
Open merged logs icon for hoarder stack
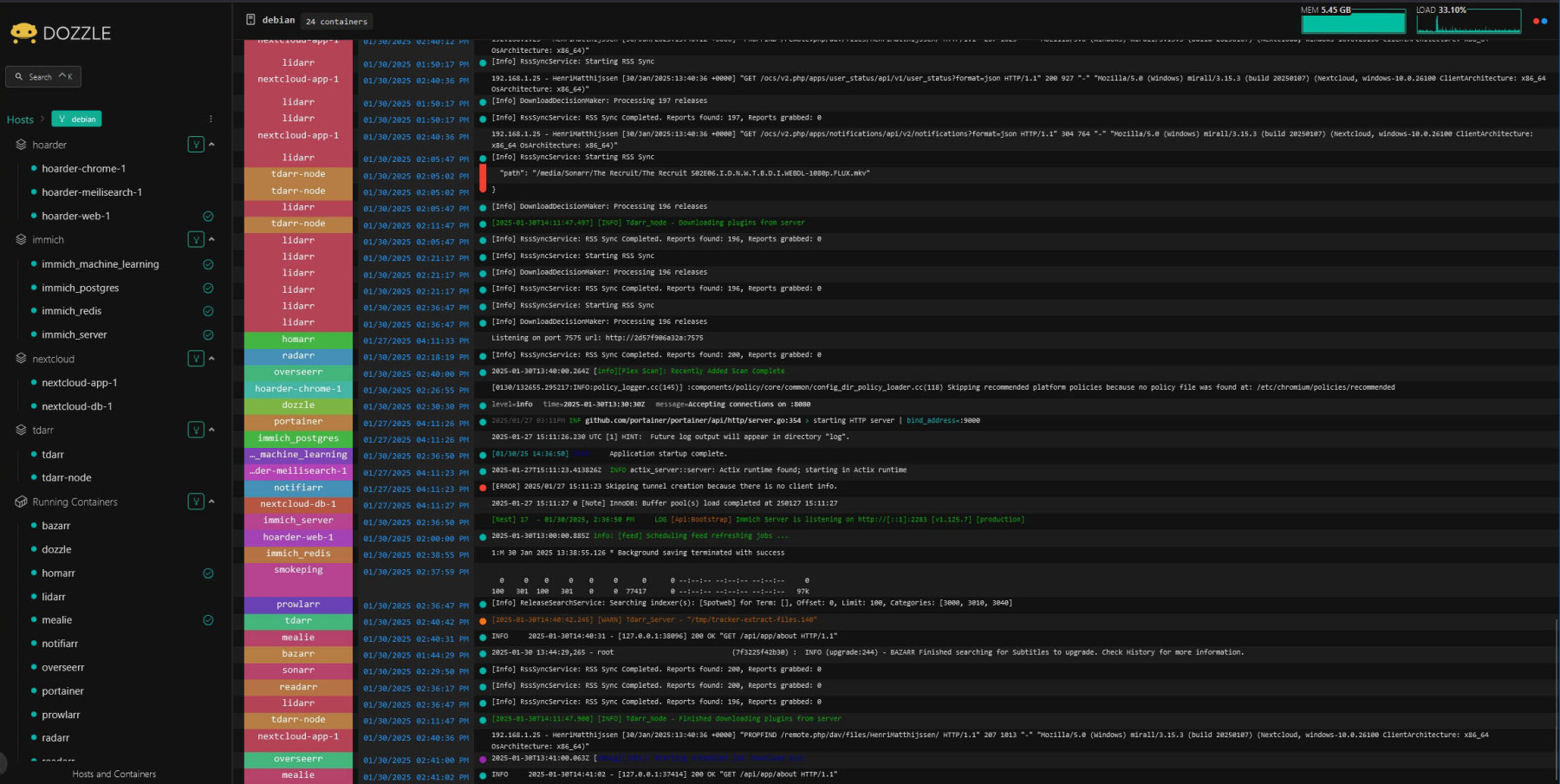point(196,145)
